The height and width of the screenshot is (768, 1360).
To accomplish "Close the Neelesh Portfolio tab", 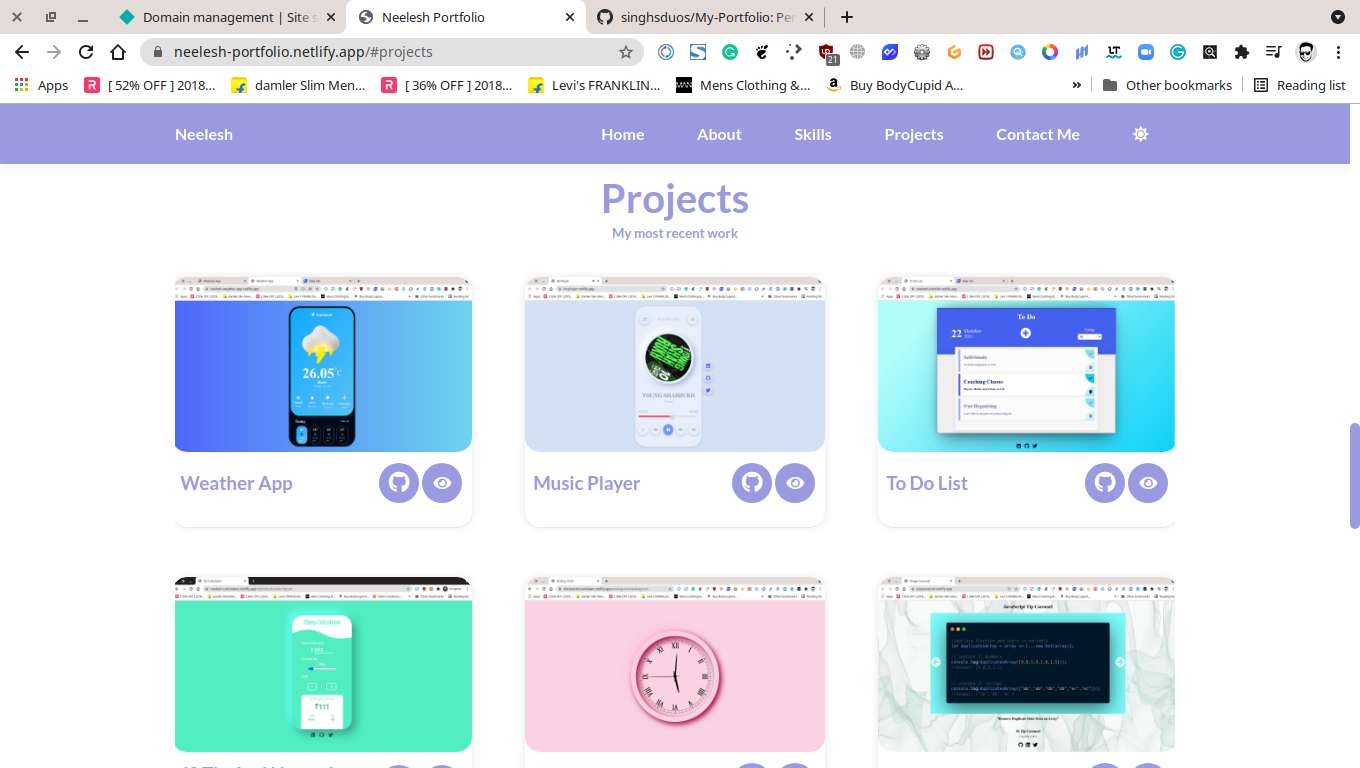I will click(x=570, y=17).
